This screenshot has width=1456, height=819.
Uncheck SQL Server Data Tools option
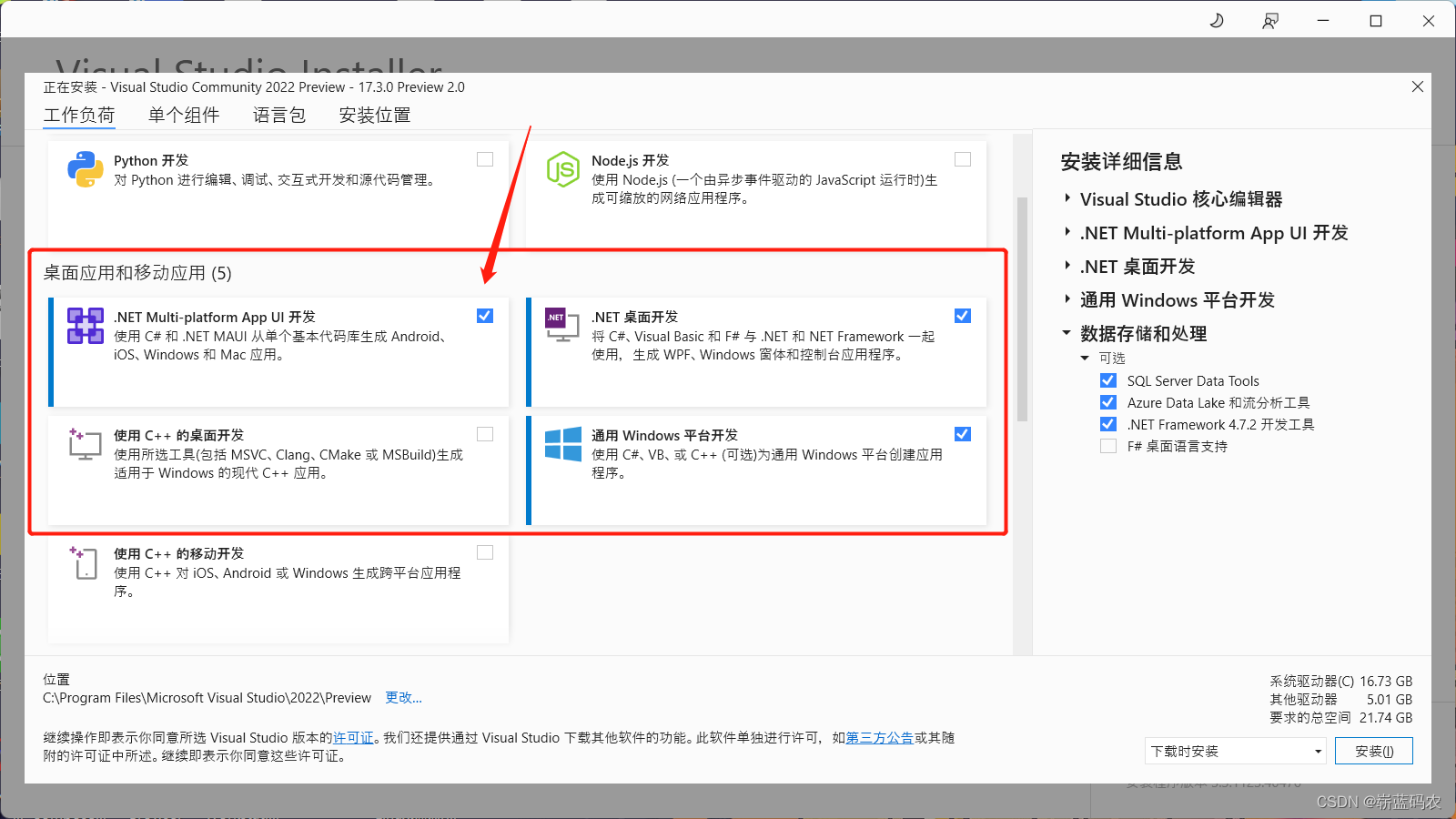click(1108, 380)
